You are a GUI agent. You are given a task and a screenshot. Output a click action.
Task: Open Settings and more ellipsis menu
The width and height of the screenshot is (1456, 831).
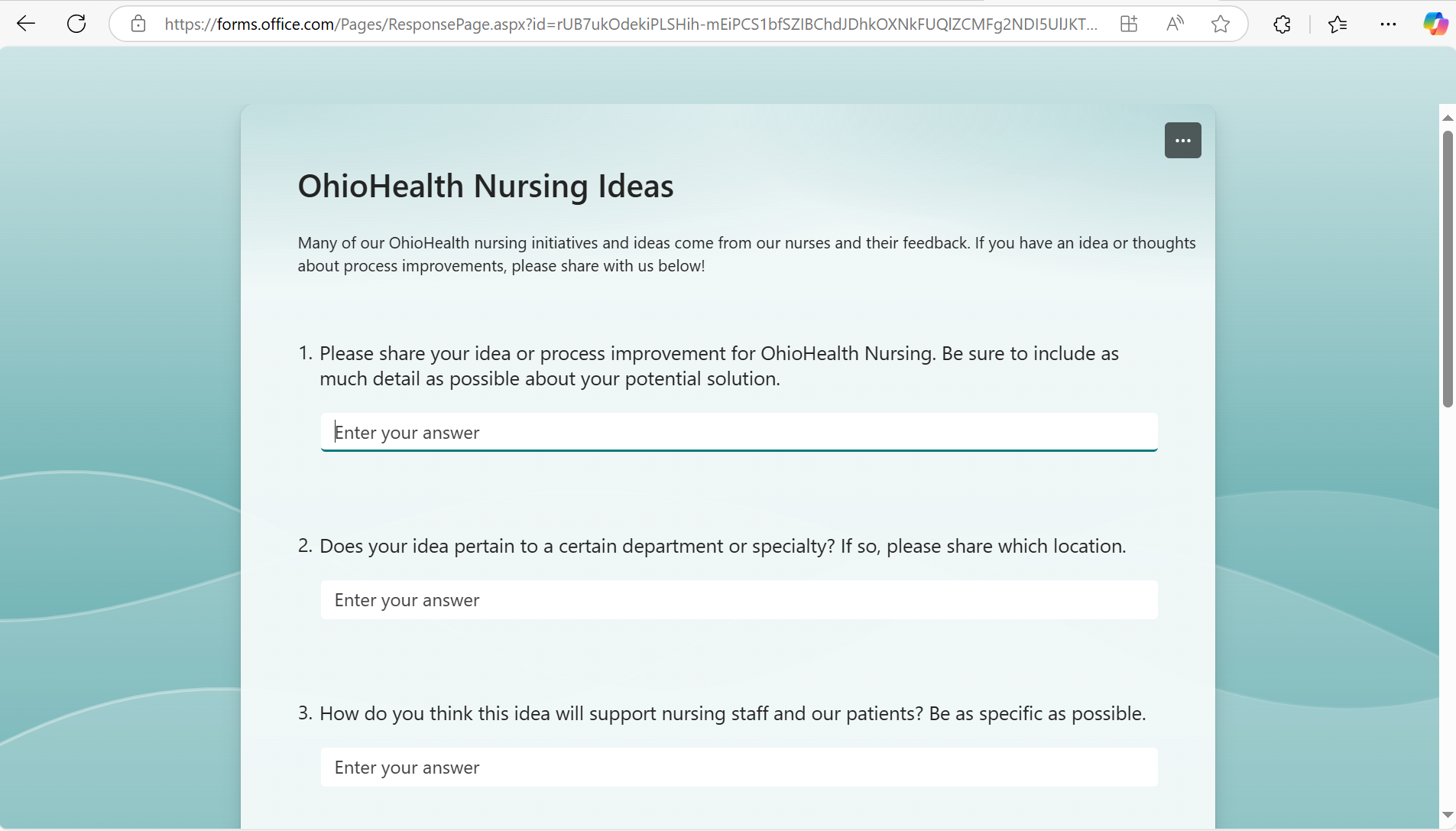click(x=1388, y=24)
